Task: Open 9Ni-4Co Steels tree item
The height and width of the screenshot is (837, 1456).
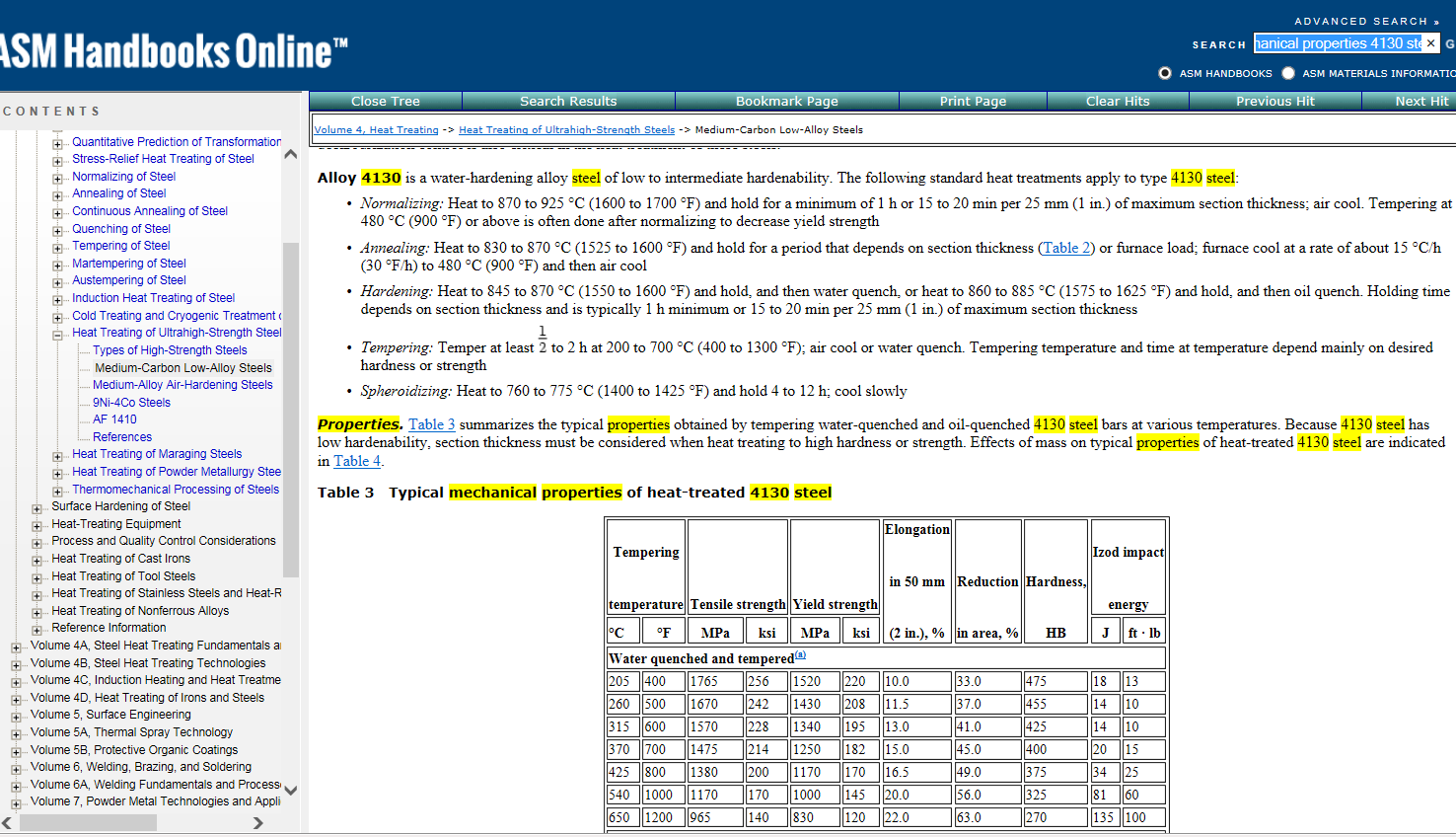Action: (x=131, y=403)
